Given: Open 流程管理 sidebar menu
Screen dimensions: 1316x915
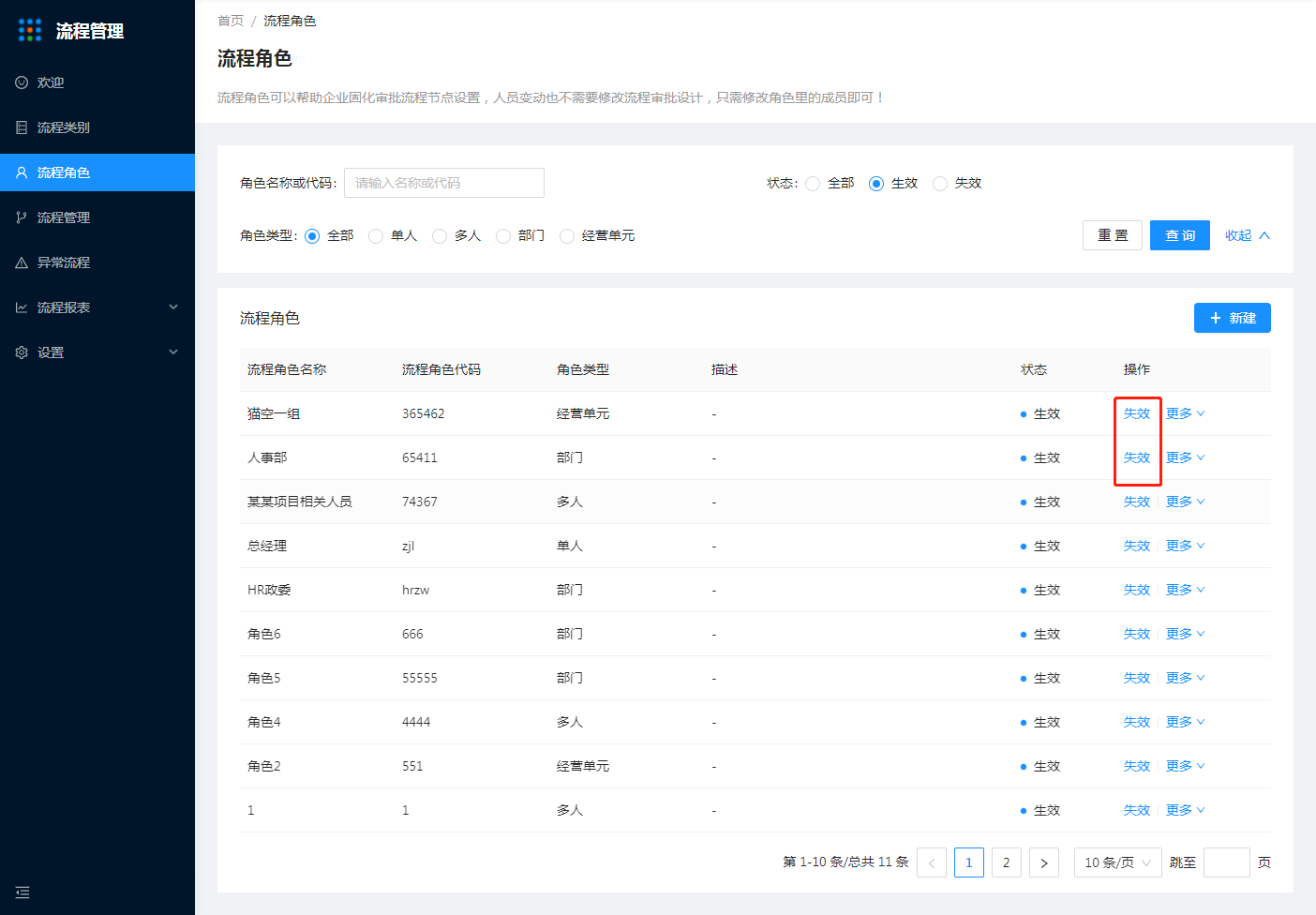Looking at the screenshot, I should (x=97, y=217).
